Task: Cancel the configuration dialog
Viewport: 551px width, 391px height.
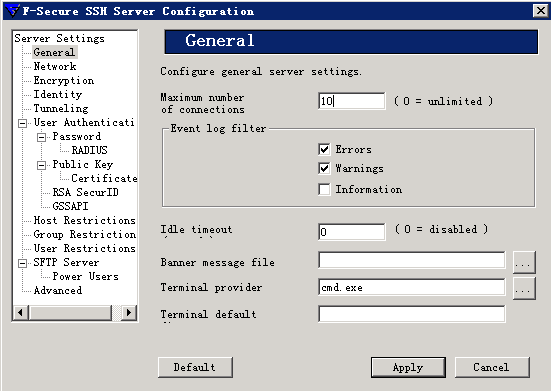Action: 492,367
